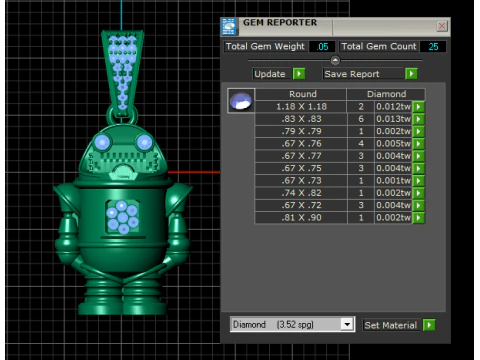
Task: Click the gem cluster on robot's chest
Action: (x=123, y=217)
